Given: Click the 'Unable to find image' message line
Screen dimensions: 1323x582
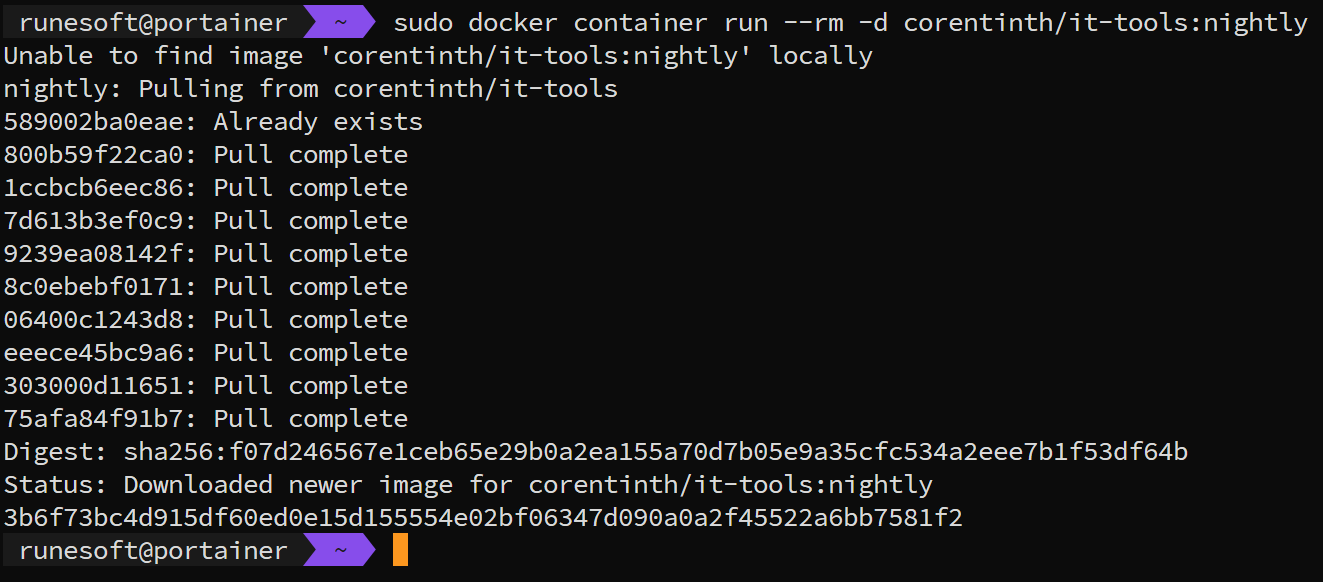Looking at the screenshot, I should [438, 56].
